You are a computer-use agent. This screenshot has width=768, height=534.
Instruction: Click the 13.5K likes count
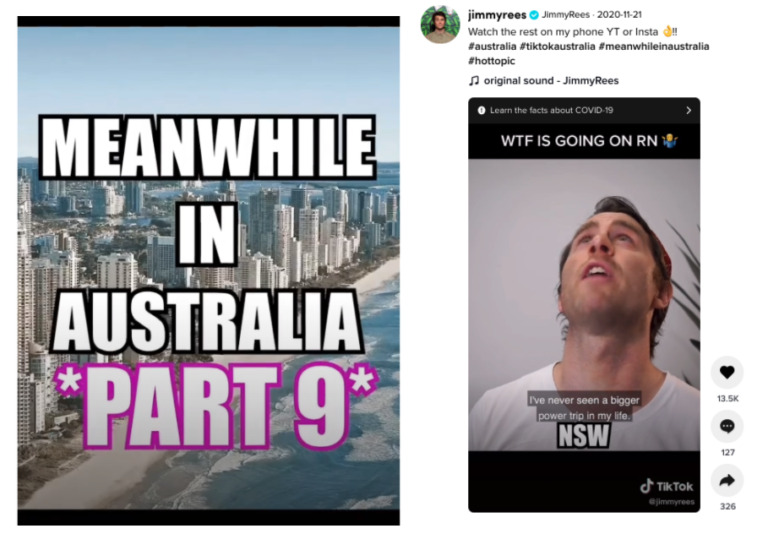pyautogui.click(x=727, y=399)
